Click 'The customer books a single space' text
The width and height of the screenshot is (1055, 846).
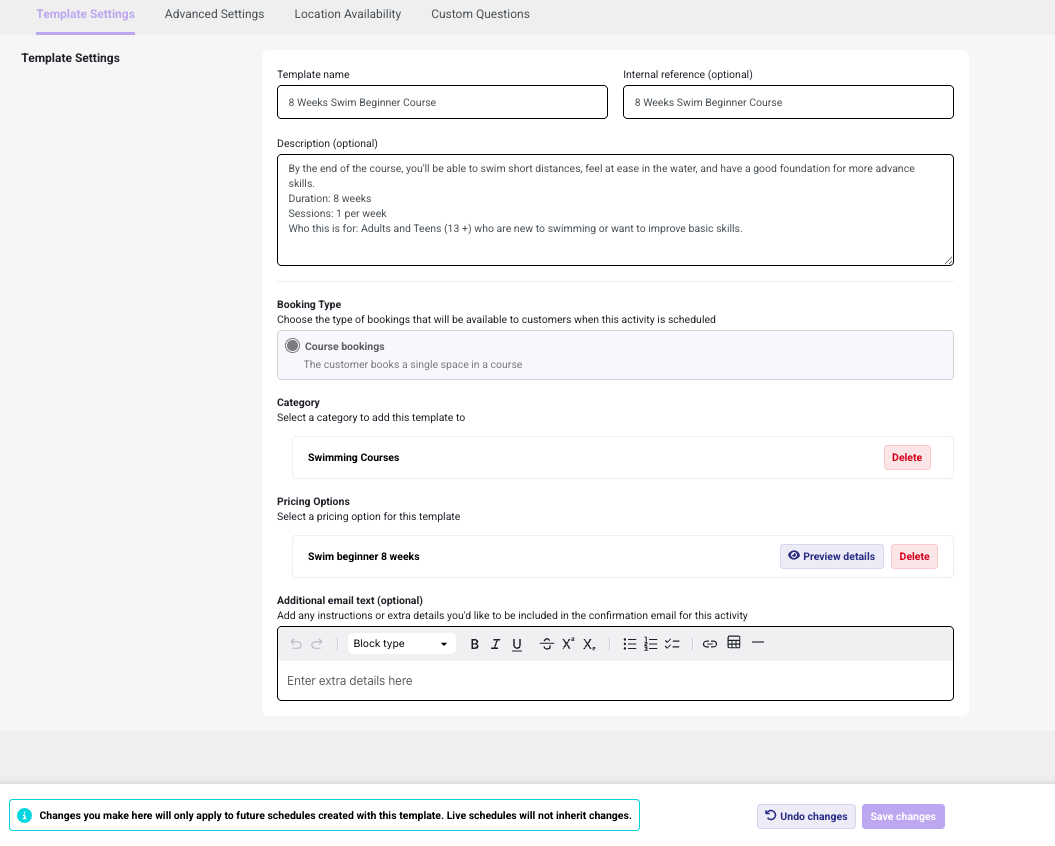click(x=412, y=364)
